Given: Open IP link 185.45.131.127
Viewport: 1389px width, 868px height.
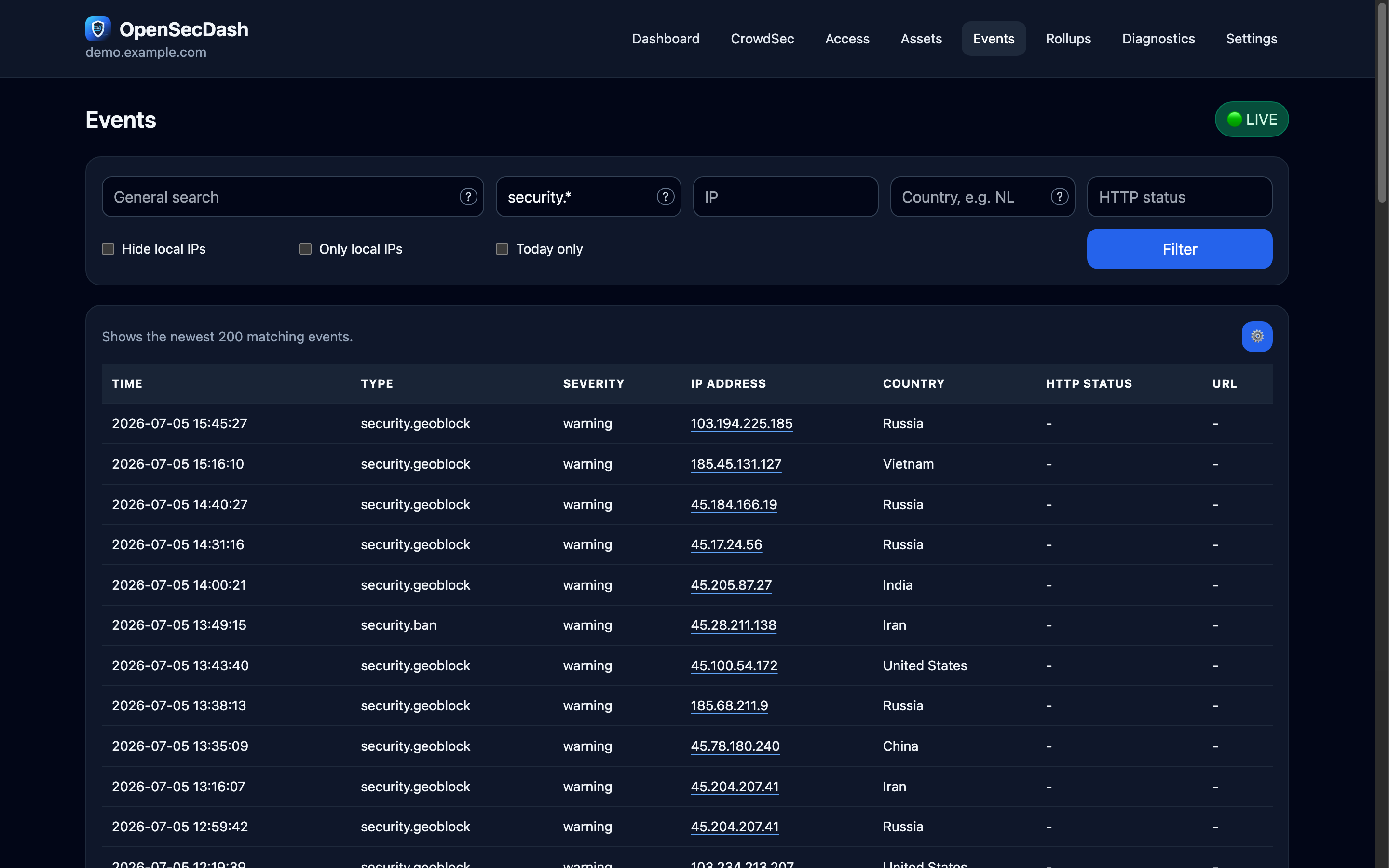Looking at the screenshot, I should click(x=736, y=464).
